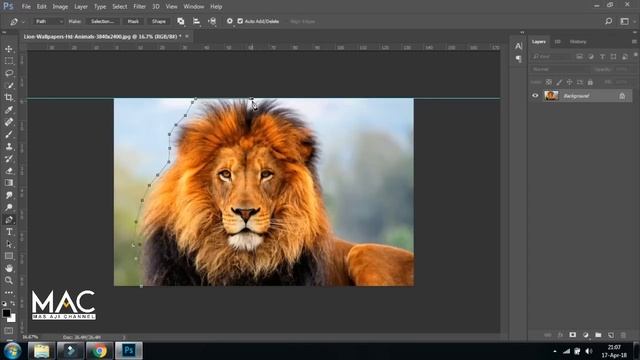Toggle lock all padlock in Layers panel
Viewport: 640px width, 360px height.
click(x=590, y=82)
